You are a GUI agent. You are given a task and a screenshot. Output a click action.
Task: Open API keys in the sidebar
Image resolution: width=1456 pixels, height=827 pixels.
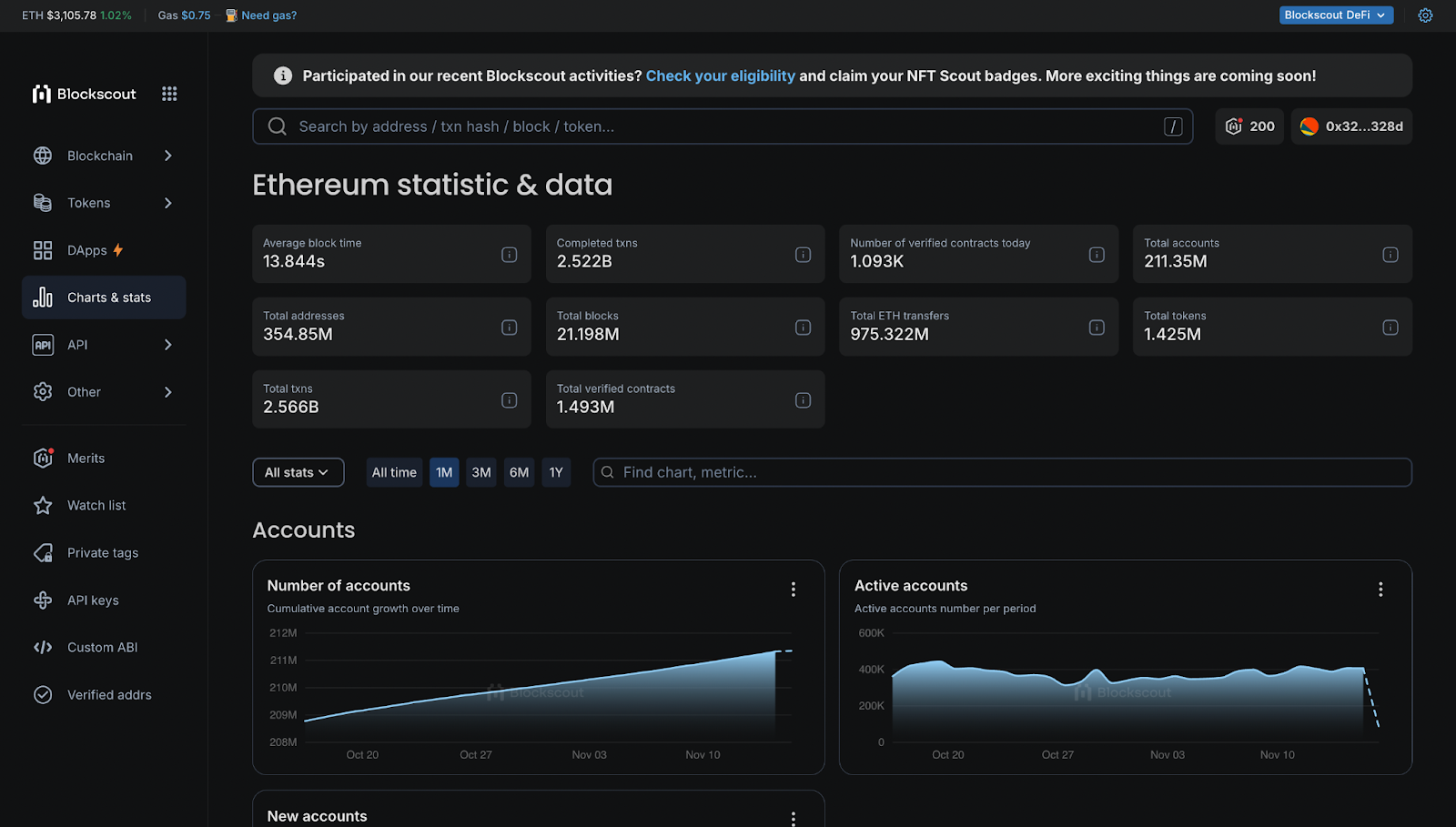(x=104, y=600)
